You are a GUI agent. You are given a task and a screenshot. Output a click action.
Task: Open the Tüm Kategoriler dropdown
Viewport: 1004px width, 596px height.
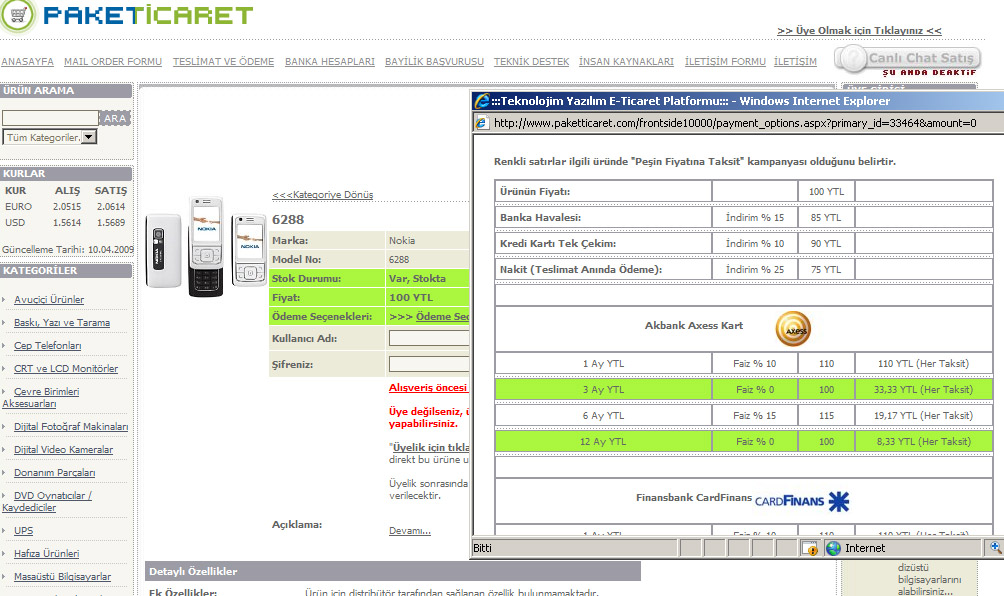[50, 137]
